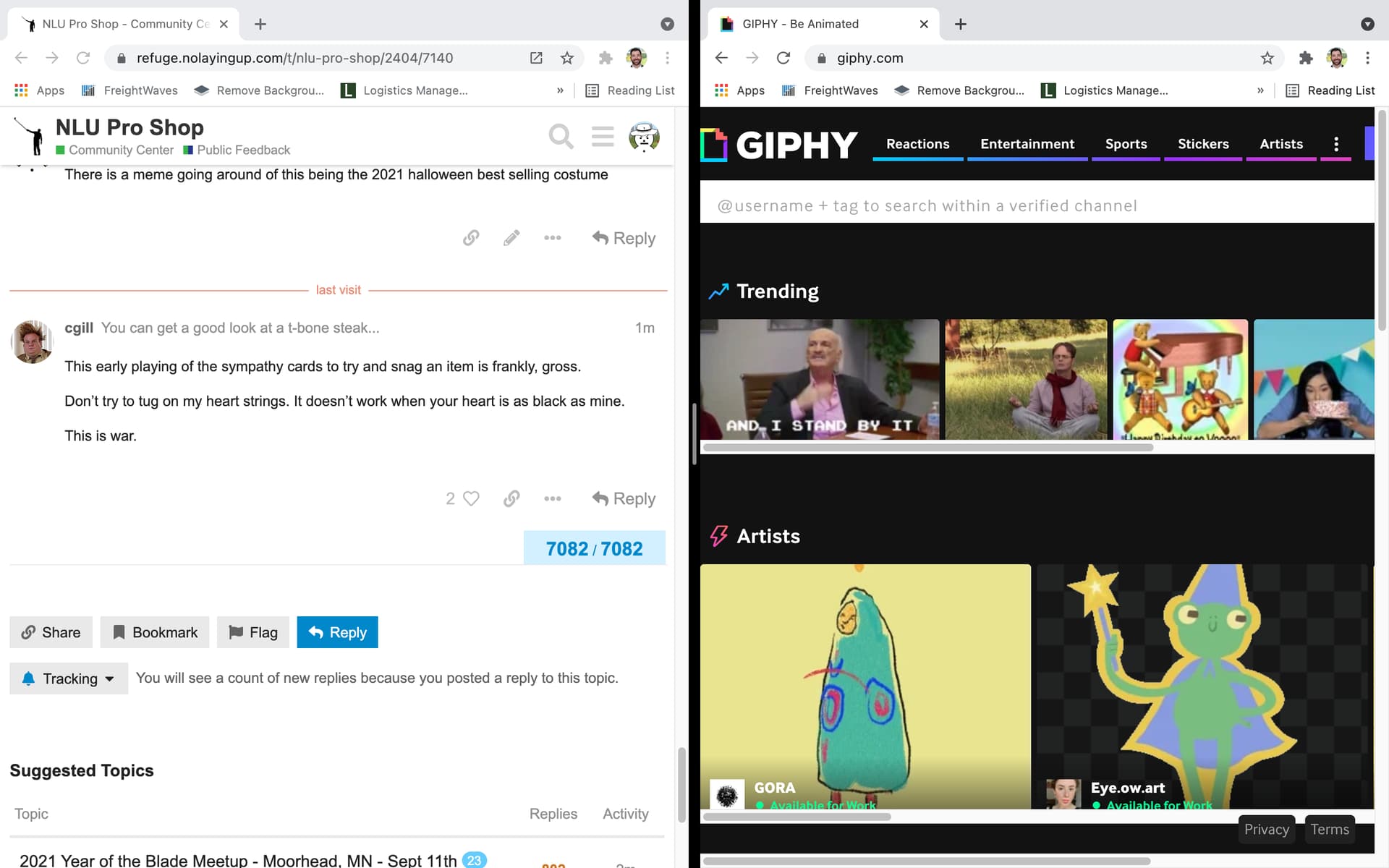Like cgill's post with heart icon
1389x868 pixels.
(x=471, y=498)
